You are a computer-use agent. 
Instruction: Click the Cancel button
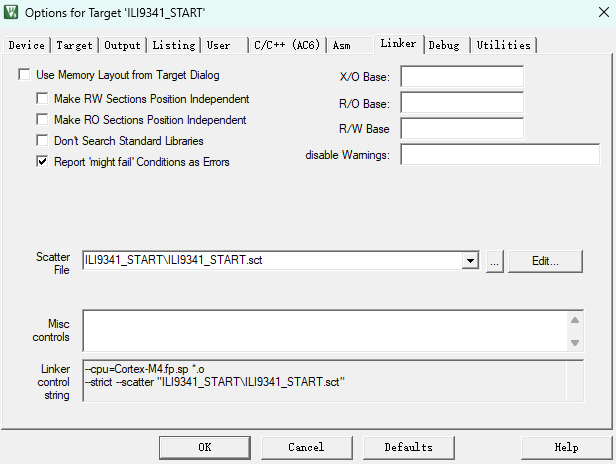click(x=306, y=447)
